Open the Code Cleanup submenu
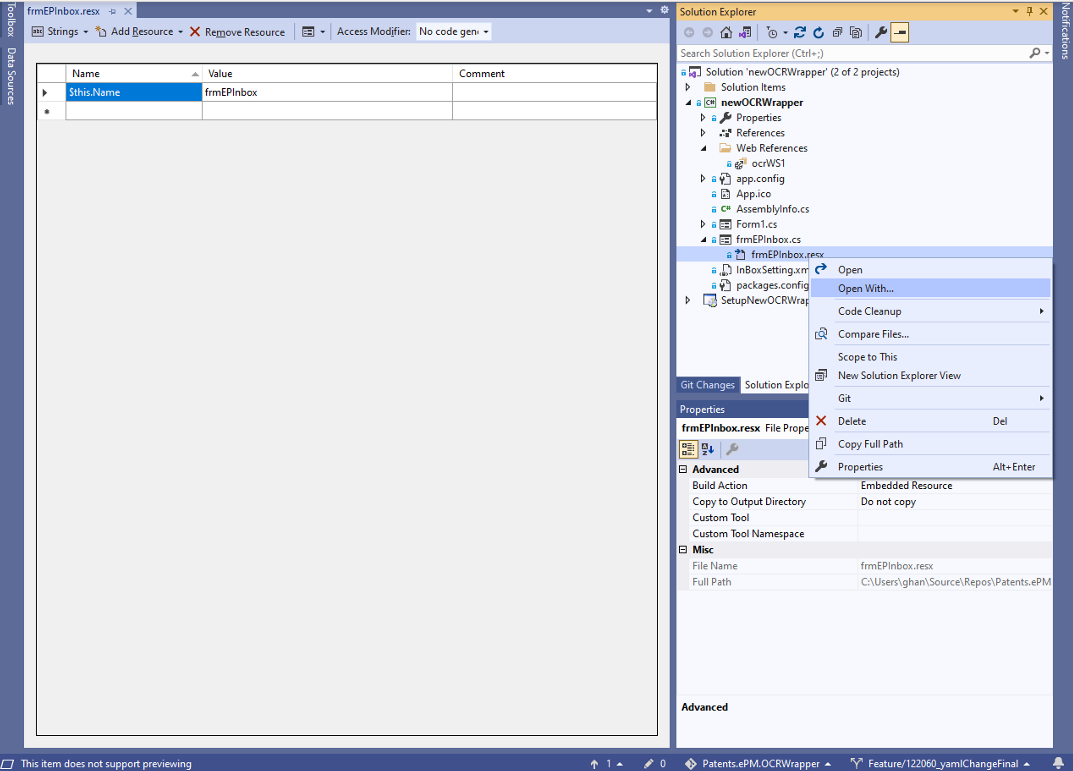Viewport: 1073px width, 771px height. pos(930,311)
